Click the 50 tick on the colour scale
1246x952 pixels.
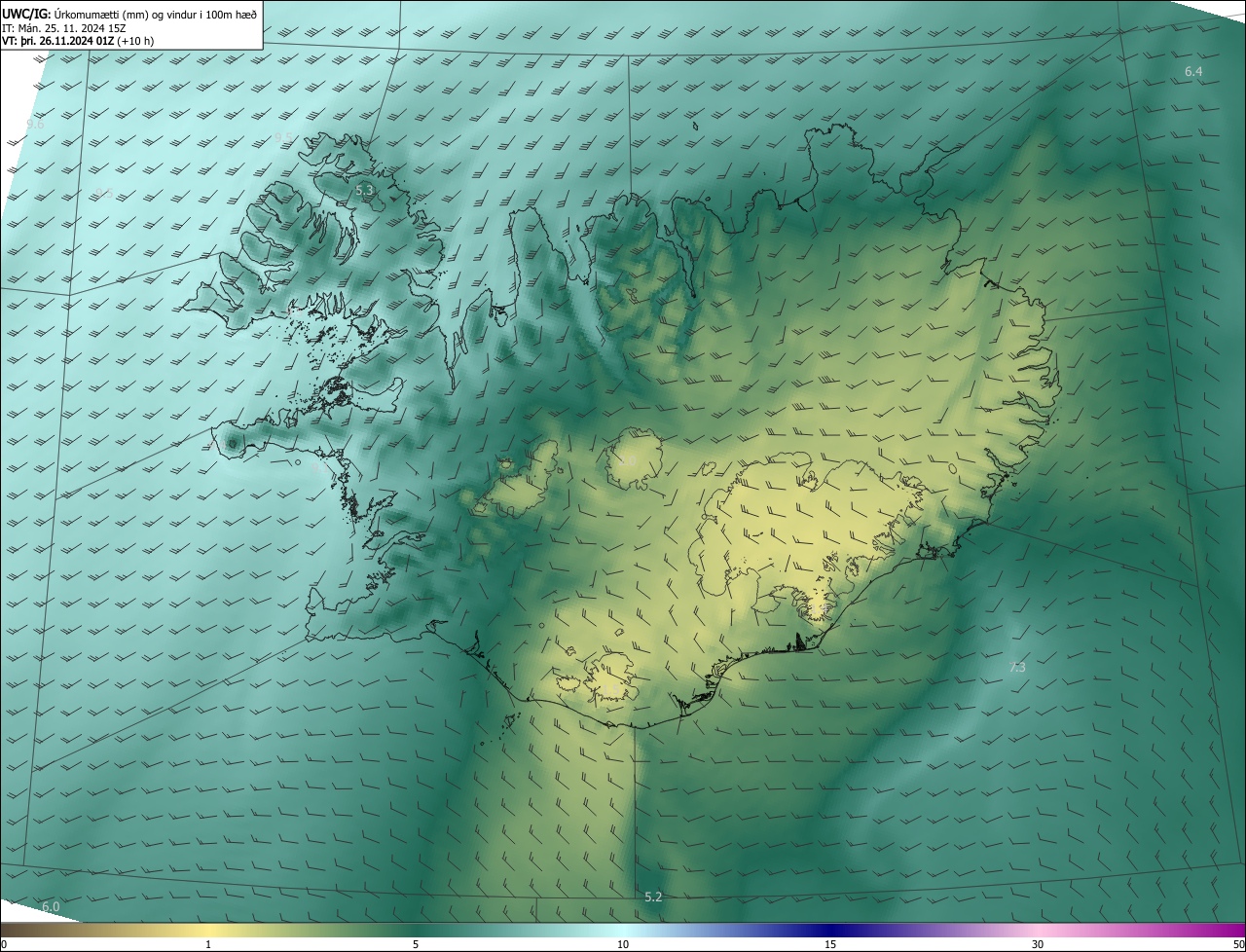click(x=1238, y=944)
